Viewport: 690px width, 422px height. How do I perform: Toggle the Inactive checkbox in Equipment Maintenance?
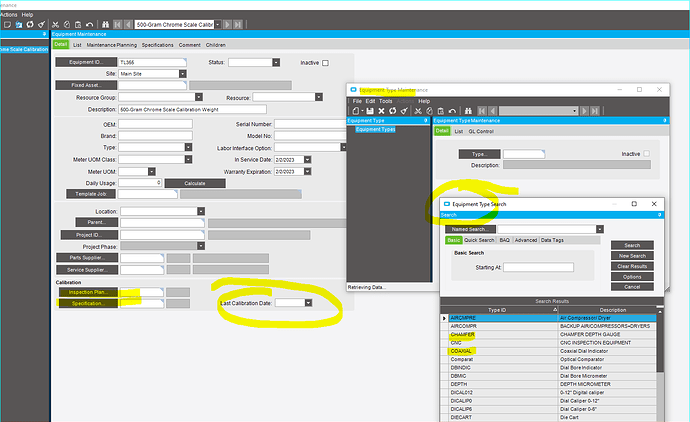tap(325, 63)
